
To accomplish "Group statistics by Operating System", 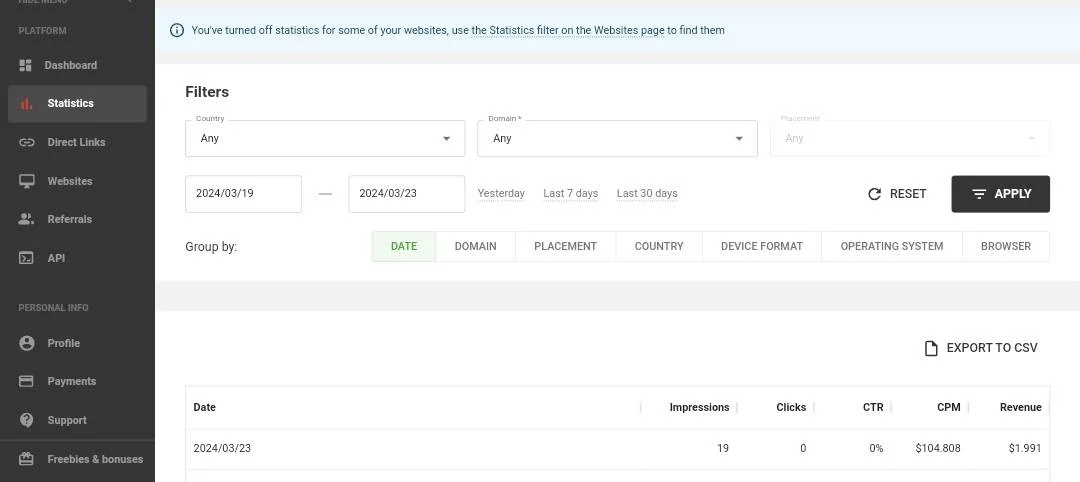I will (x=892, y=247).
